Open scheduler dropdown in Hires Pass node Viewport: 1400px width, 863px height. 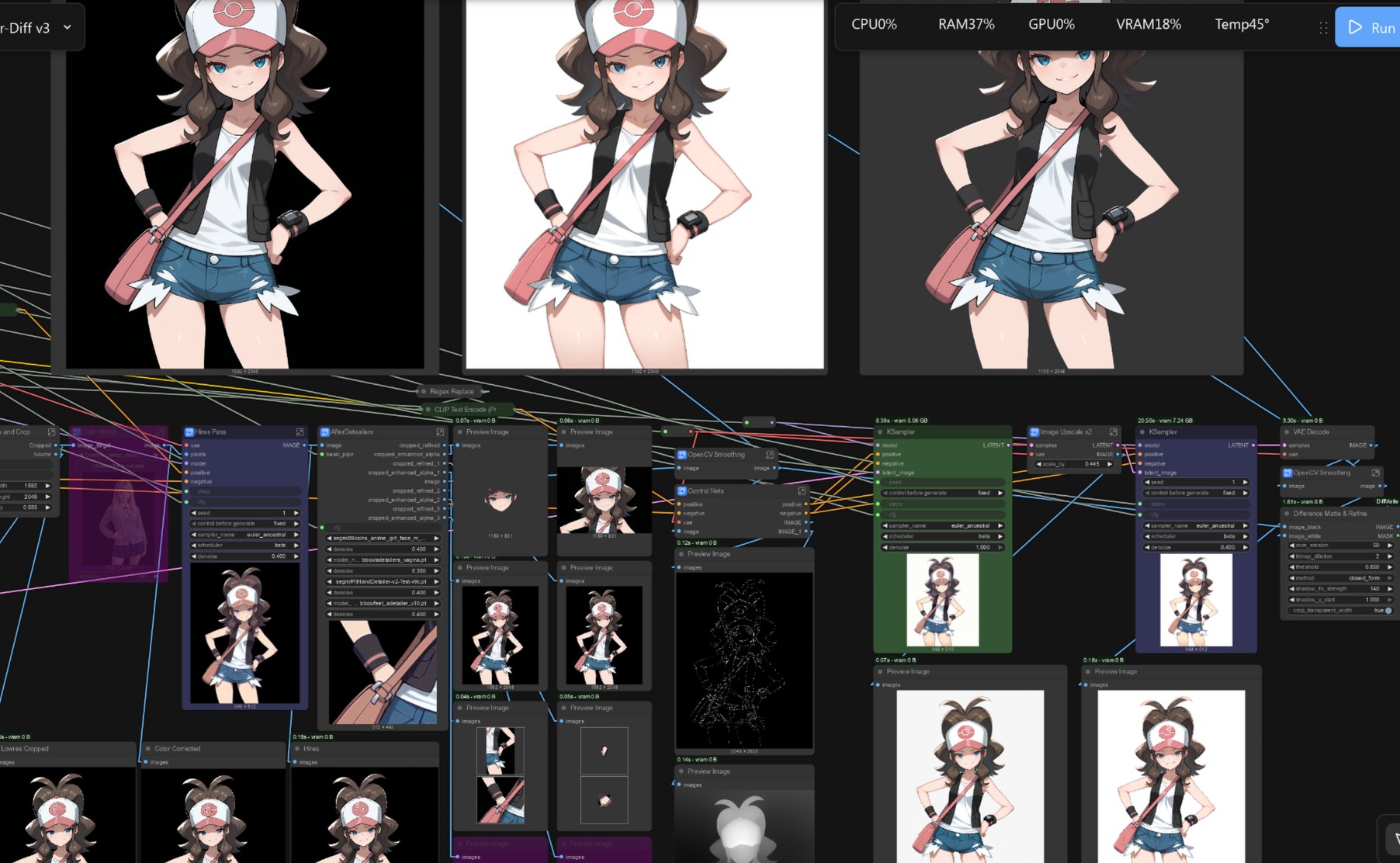coord(245,546)
